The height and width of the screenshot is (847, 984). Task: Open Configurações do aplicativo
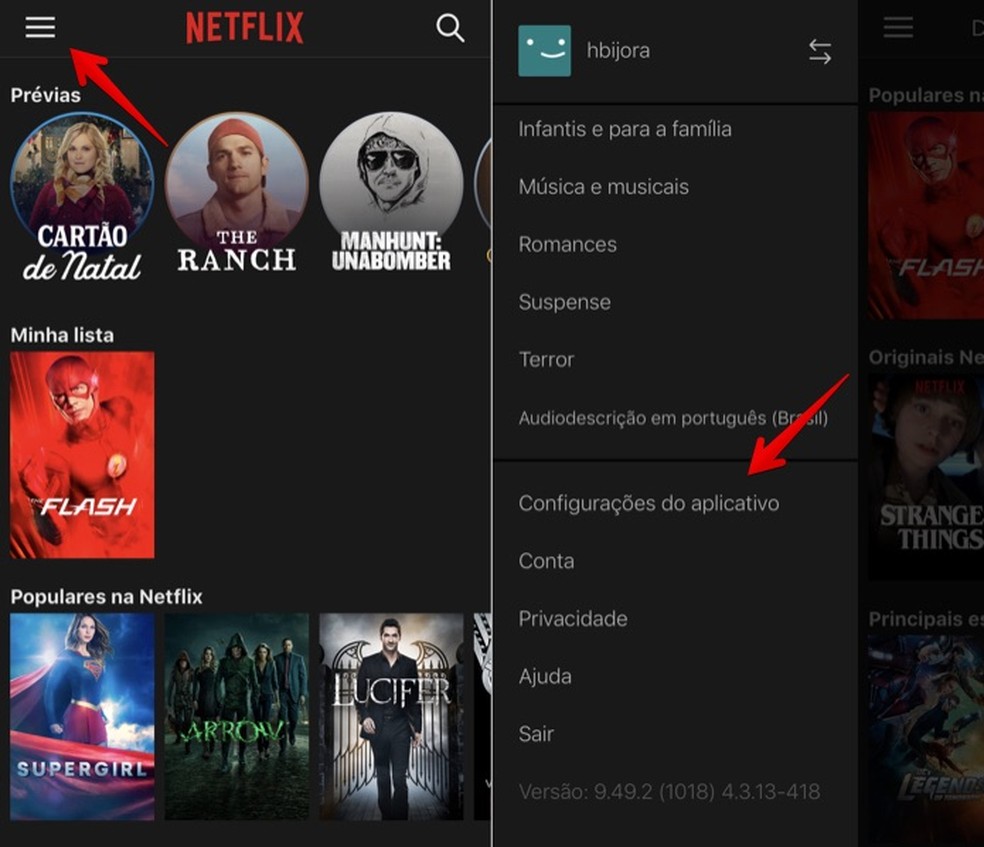[649, 503]
